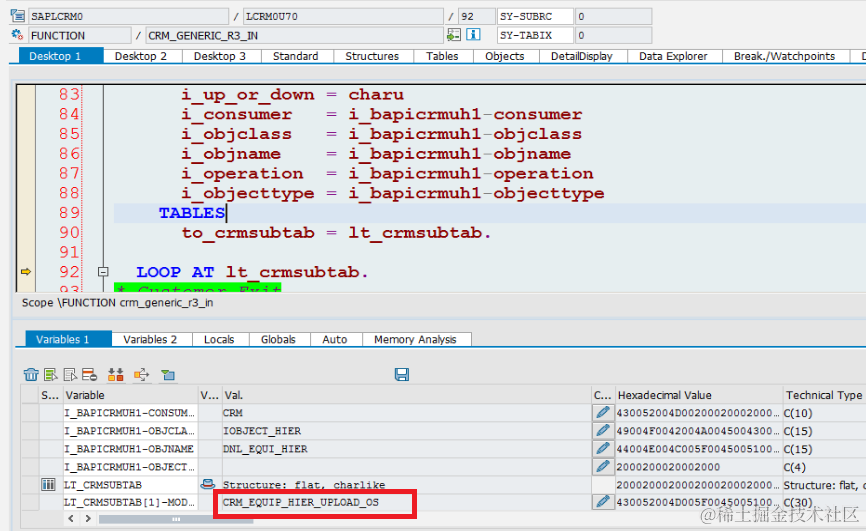Image resolution: width=866 pixels, height=531 pixels.
Task: Click the trash can delete-variables icon
Action: 31,375
